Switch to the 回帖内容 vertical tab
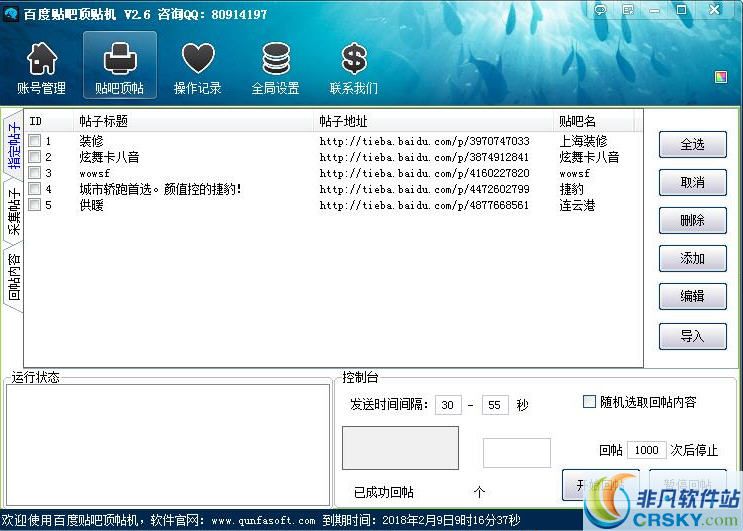743x531 pixels. tap(14, 277)
